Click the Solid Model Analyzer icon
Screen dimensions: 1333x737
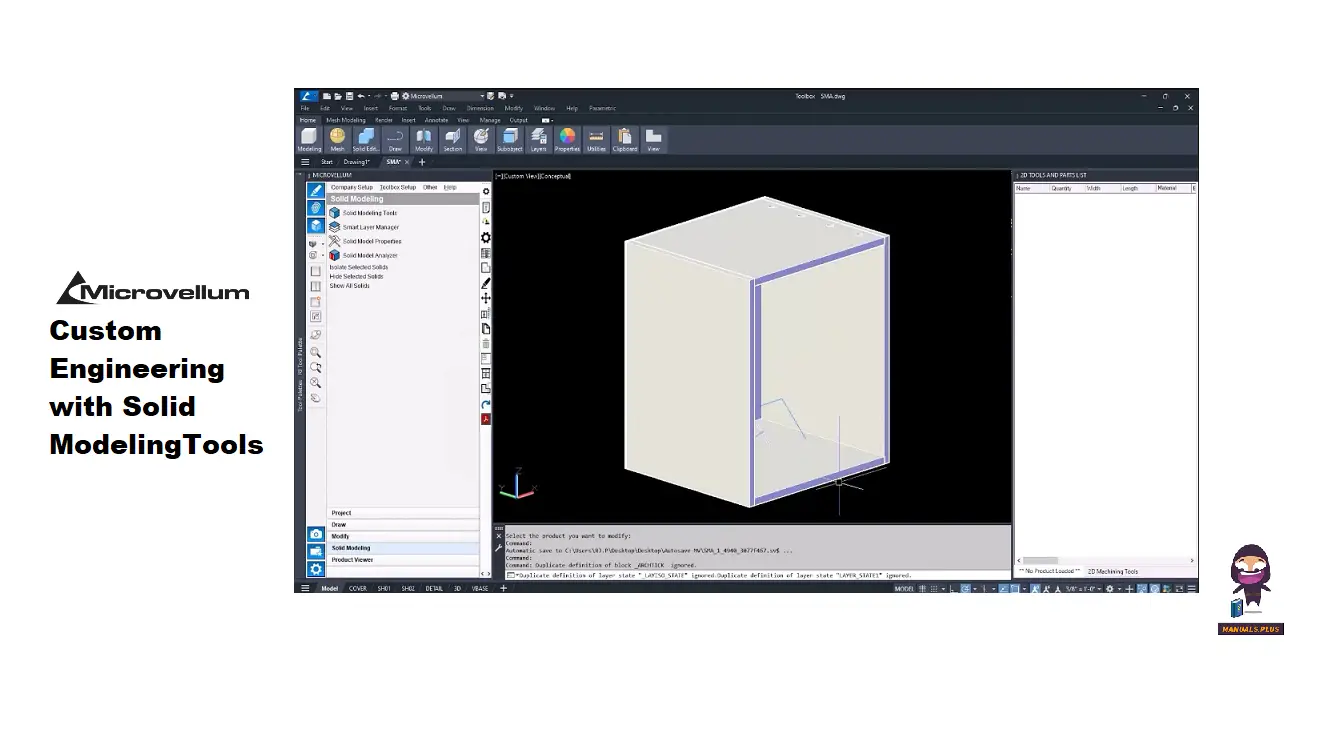(x=335, y=255)
